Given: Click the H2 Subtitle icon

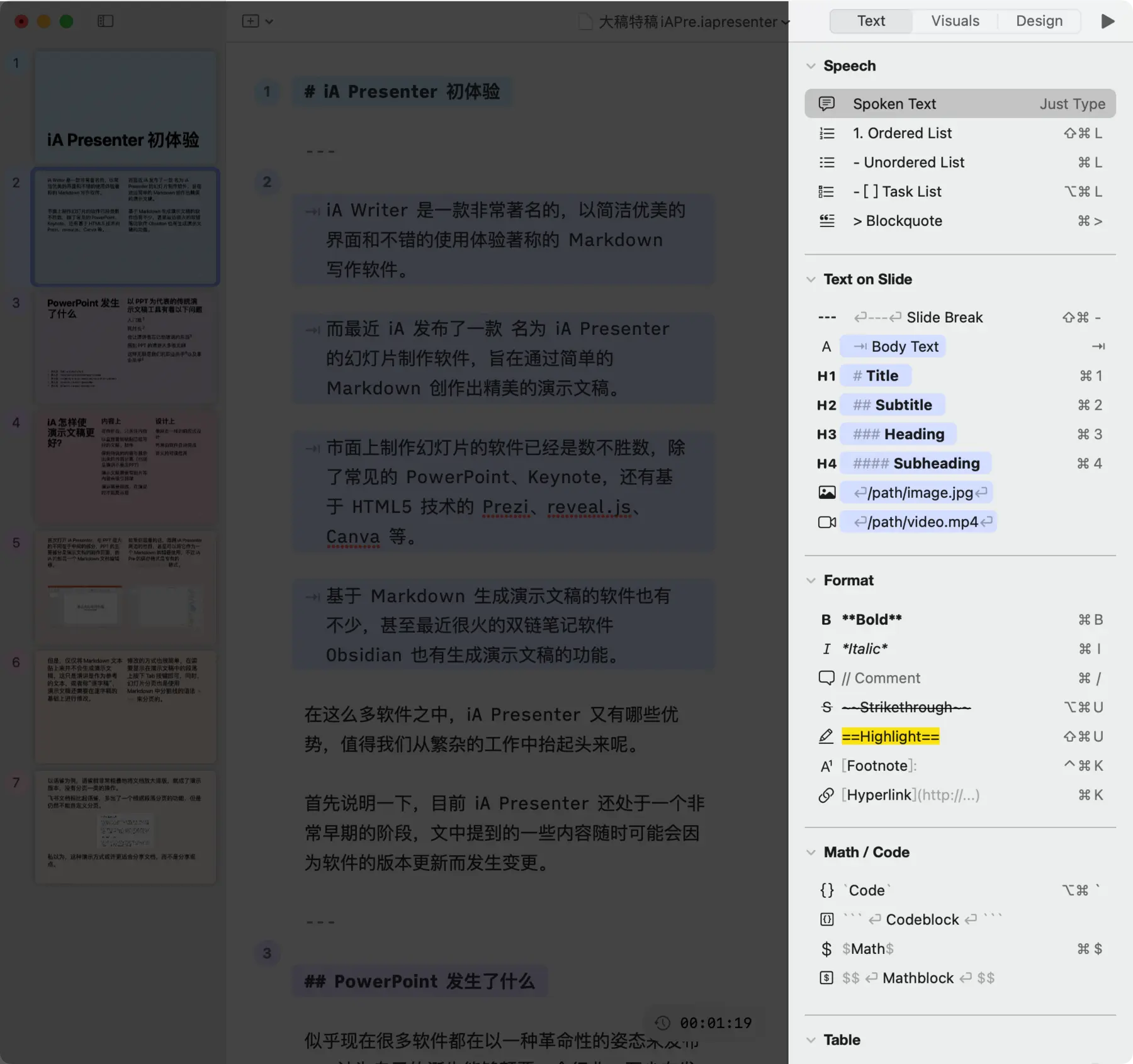Looking at the screenshot, I should tap(826, 405).
